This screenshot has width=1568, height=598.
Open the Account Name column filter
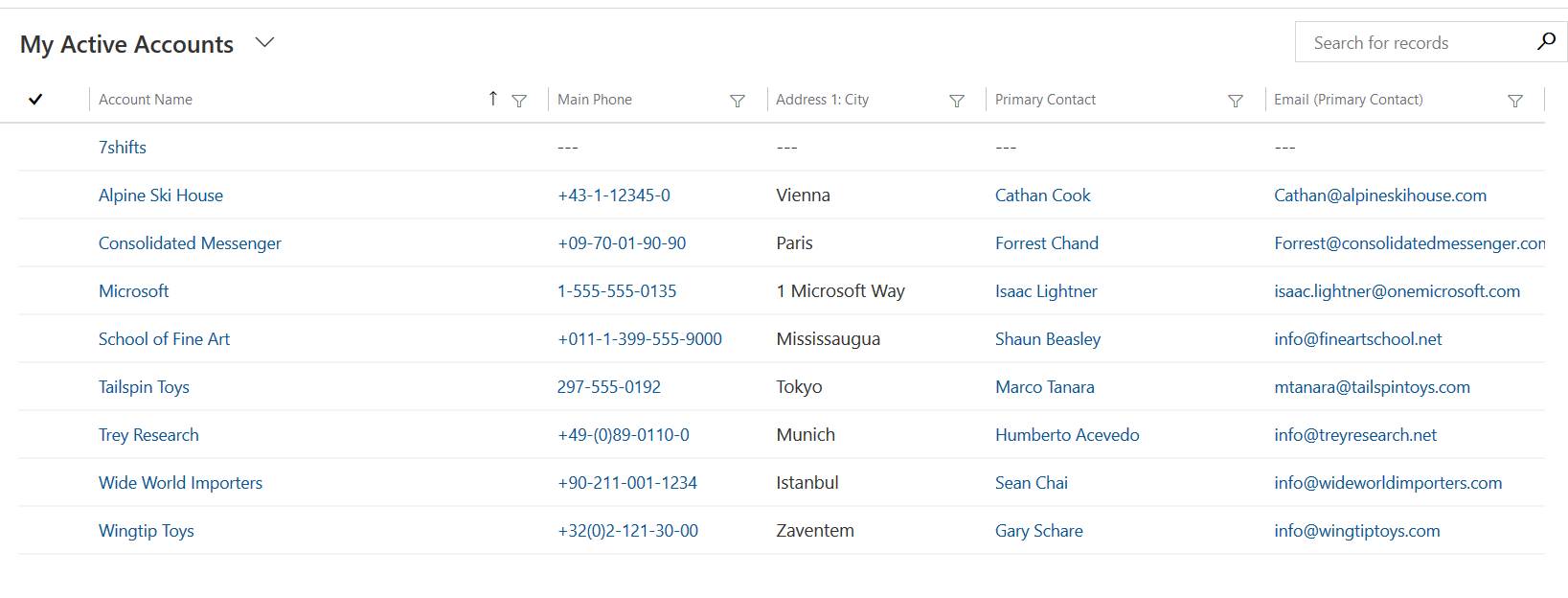(x=519, y=101)
